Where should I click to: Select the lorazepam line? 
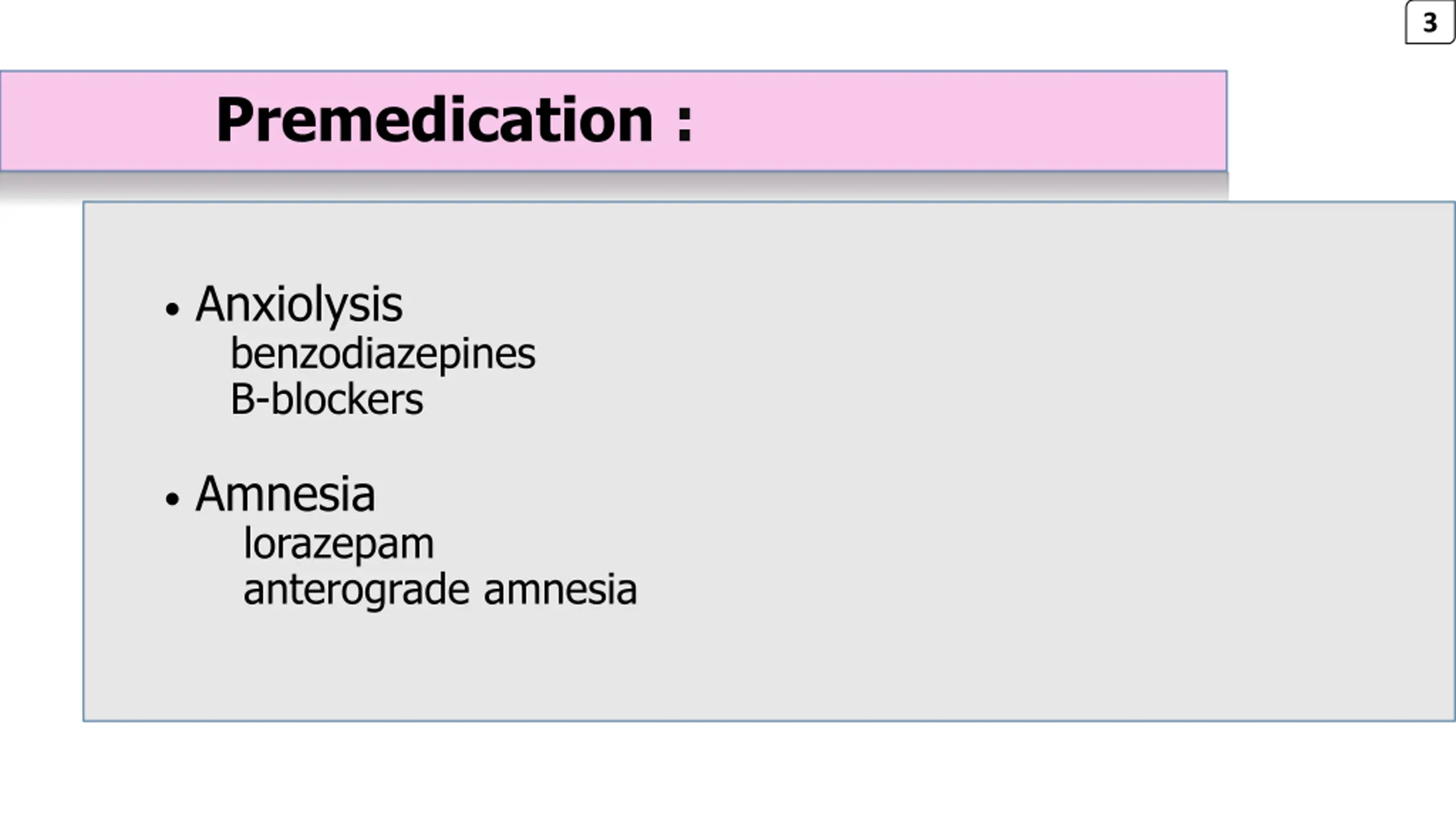pyautogui.click(x=338, y=544)
